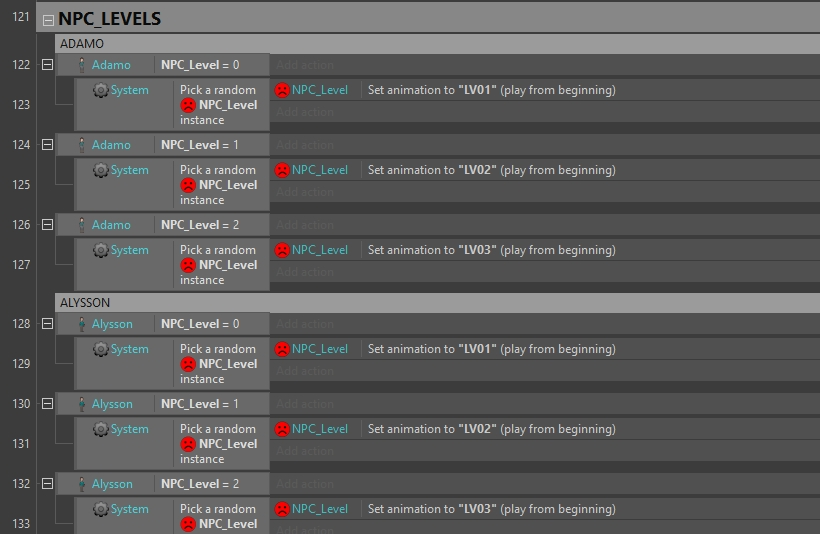Click the System gear icon in event 129
Viewport: 820px width, 534px height.
tap(100, 349)
